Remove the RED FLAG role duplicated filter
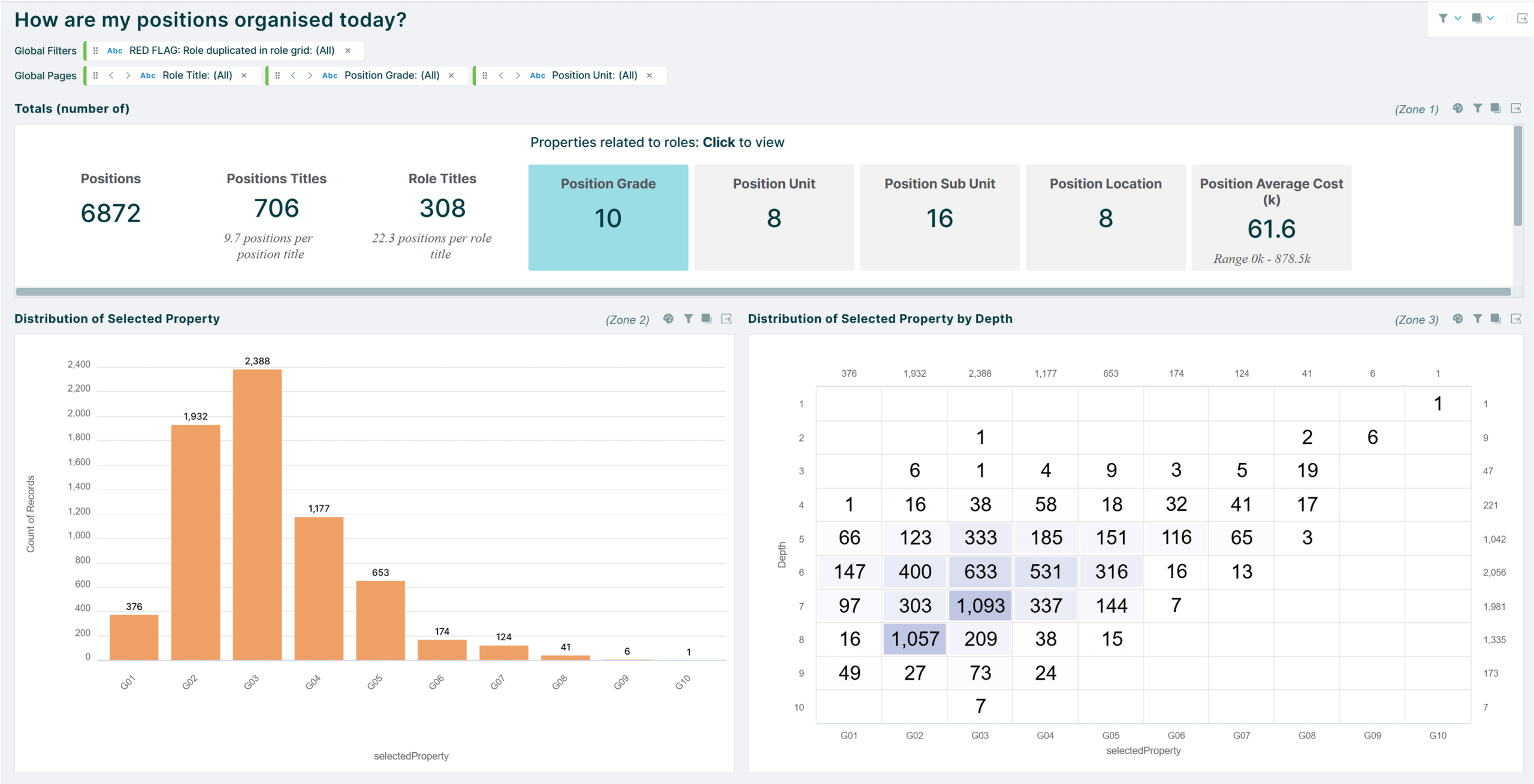Viewport: 1534px width, 784px height. [x=348, y=51]
